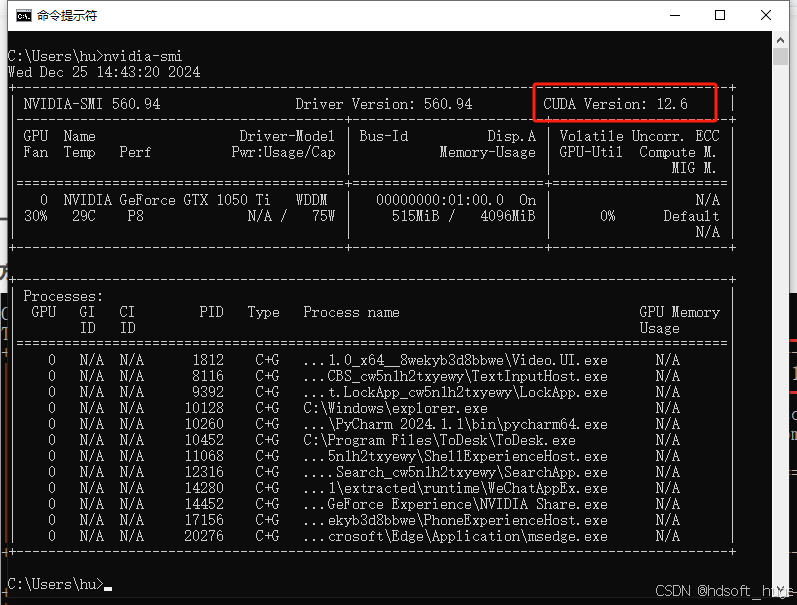Image resolution: width=797 pixels, height=605 pixels.
Task: Click the C:\Windows\explorer.exe process name
Action: 395,408
